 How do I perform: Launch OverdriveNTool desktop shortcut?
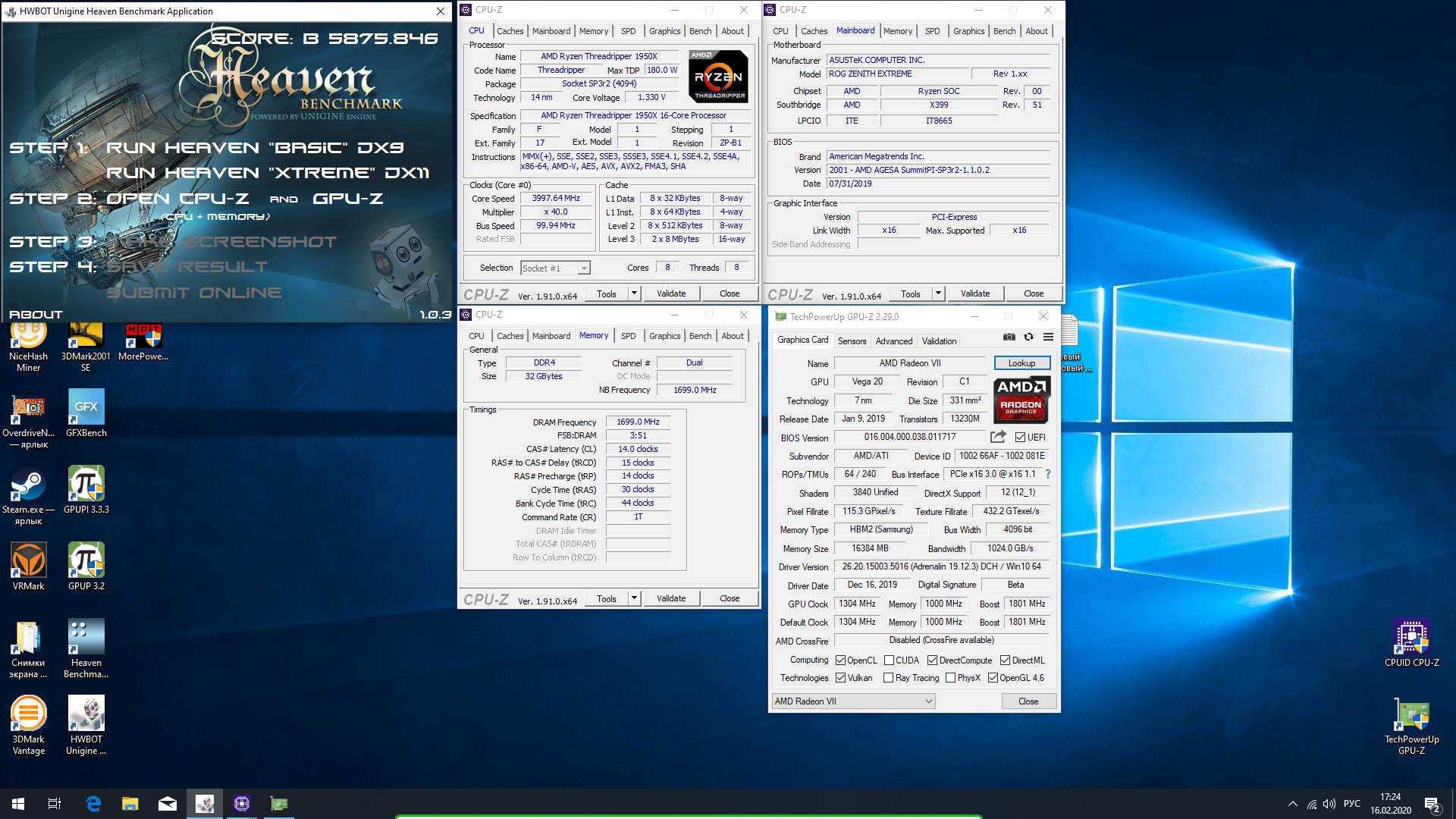tap(28, 419)
